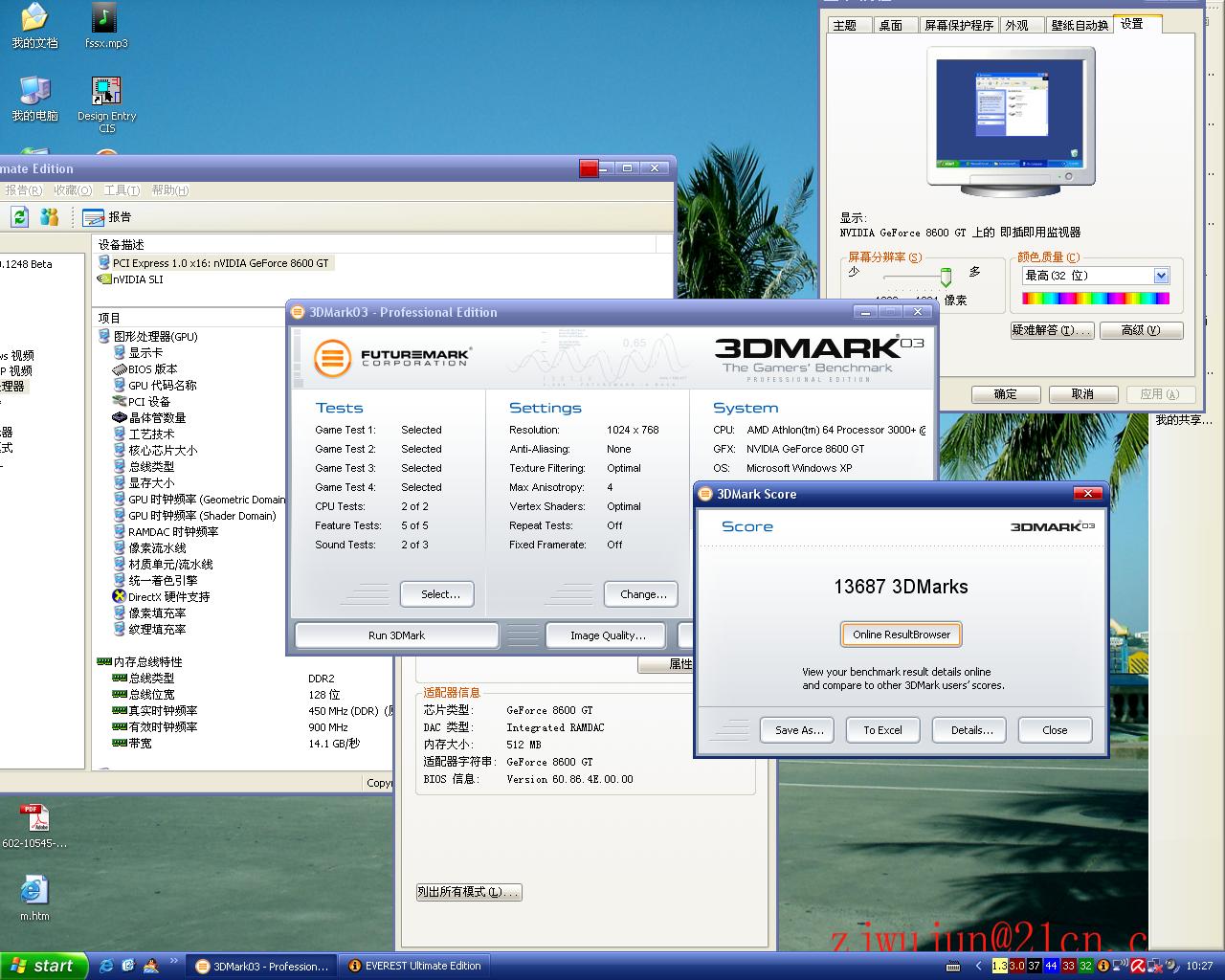Switch to the 屏幕保护程序 tab
This screenshot has height=980, width=1225.
(x=958, y=26)
